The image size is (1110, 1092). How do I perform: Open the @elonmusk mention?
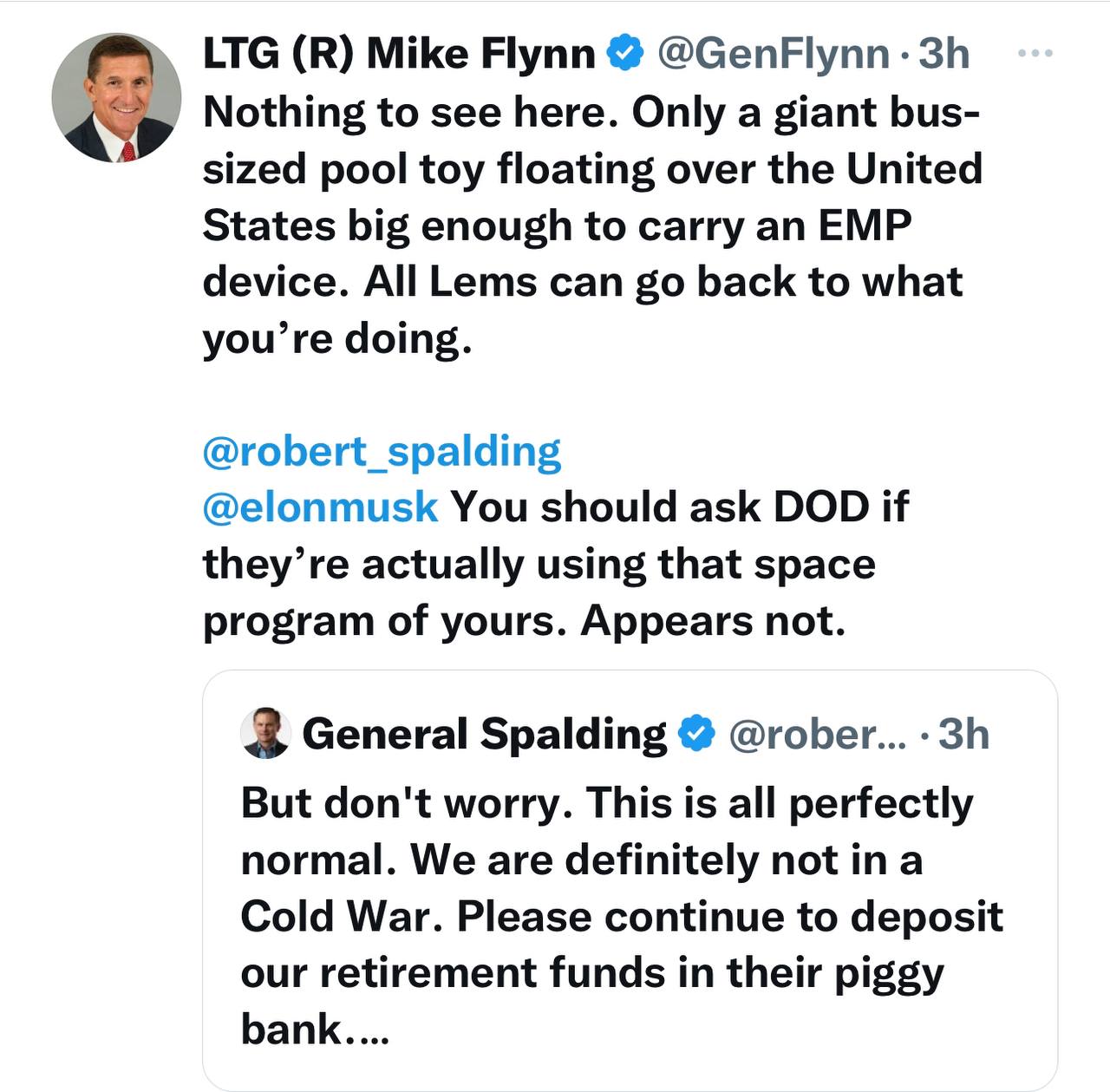pos(320,507)
